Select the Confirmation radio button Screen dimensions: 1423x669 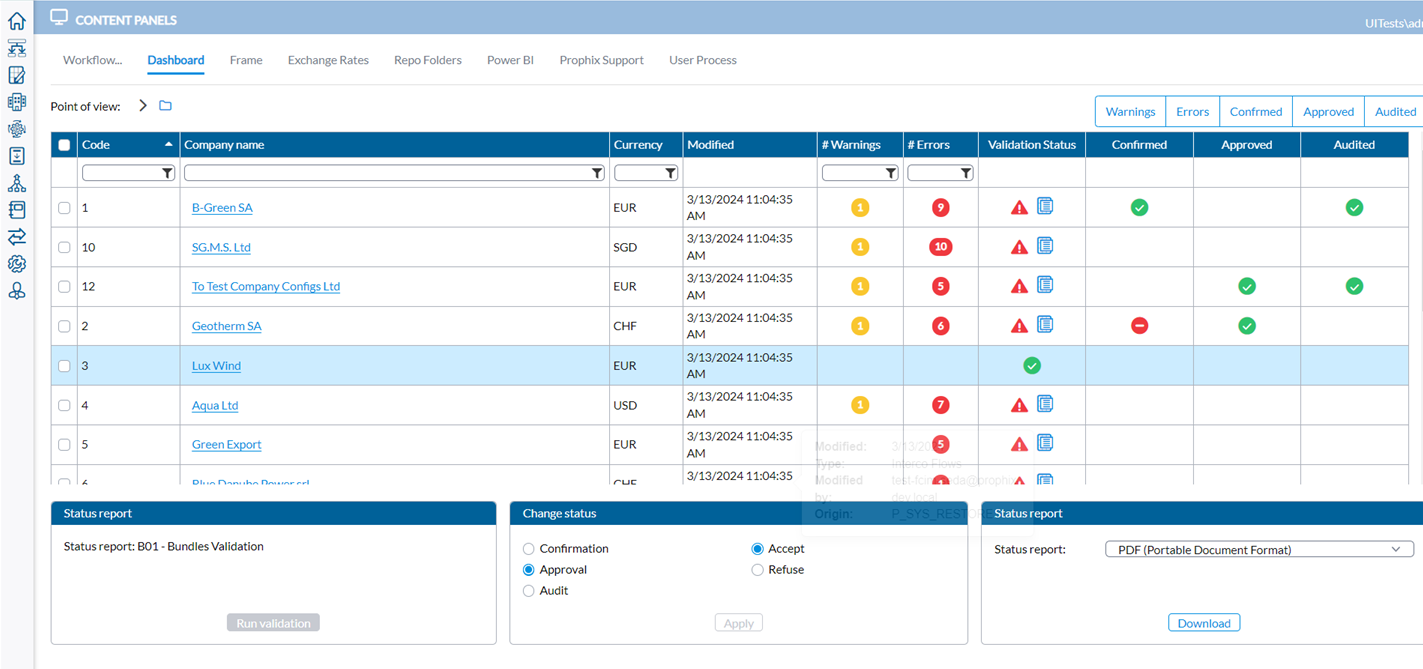click(x=529, y=549)
